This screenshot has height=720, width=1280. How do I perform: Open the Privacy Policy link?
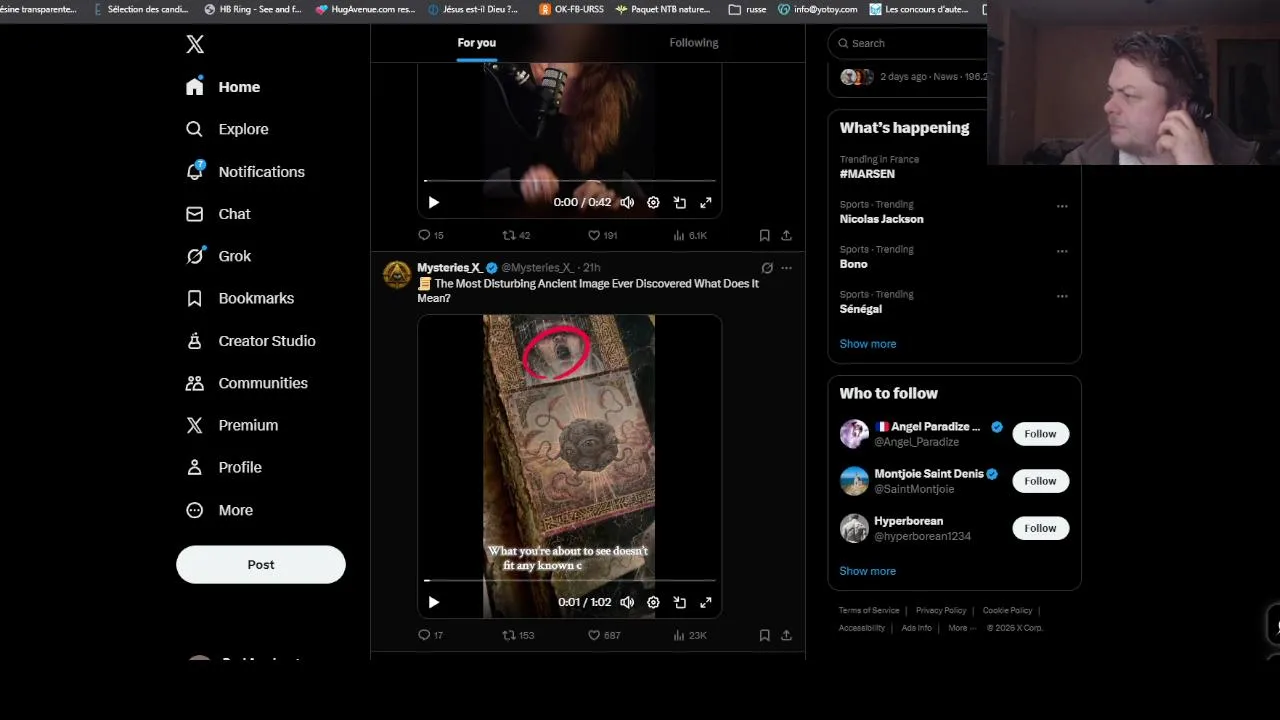tap(941, 610)
